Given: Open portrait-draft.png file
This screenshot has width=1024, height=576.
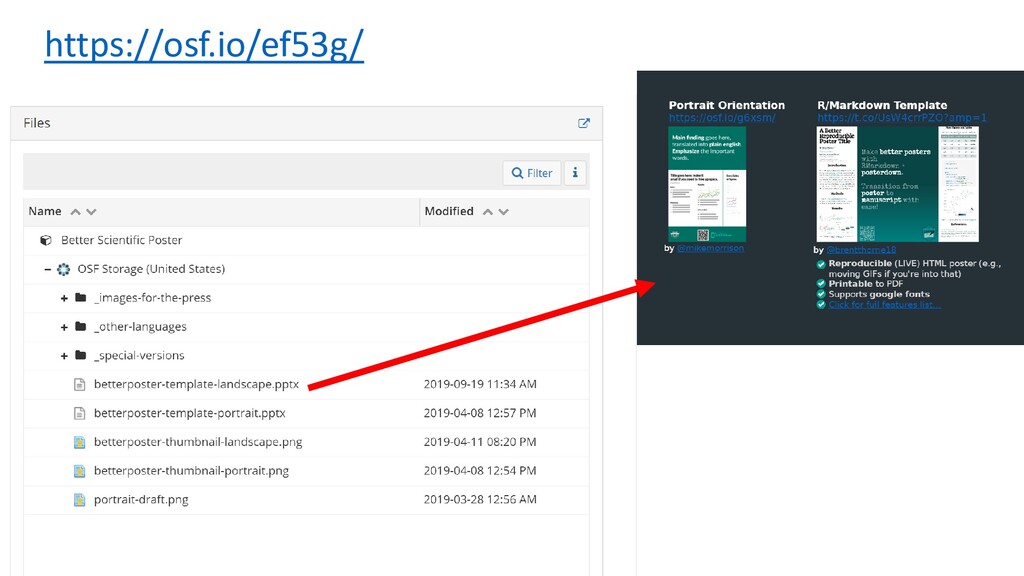Looking at the screenshot, I should click(141, 500).
